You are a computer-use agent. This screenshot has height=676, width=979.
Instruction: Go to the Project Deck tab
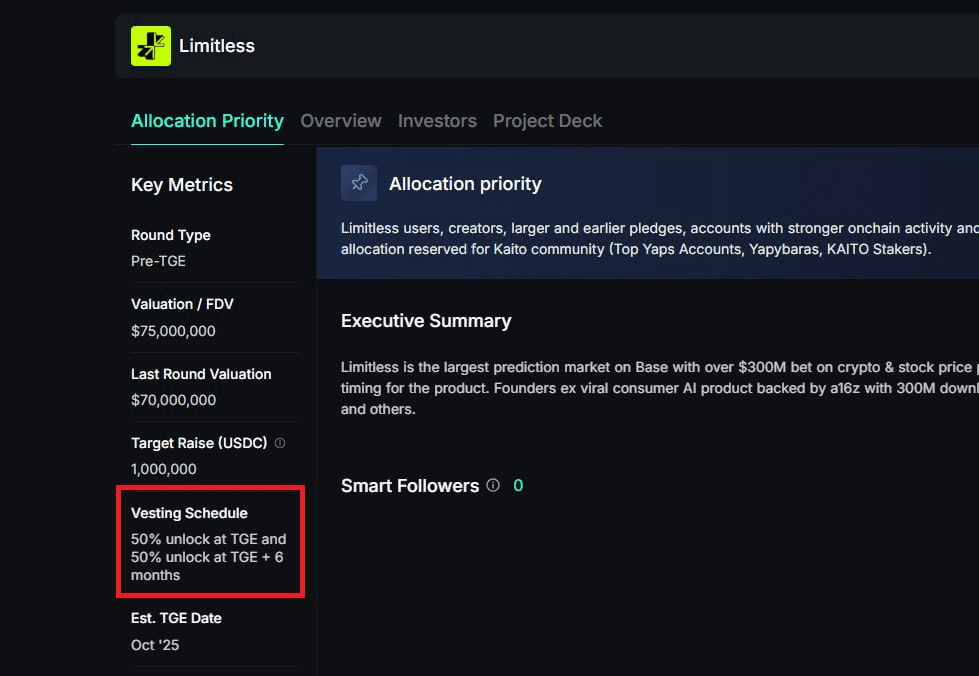click(547, 121)
